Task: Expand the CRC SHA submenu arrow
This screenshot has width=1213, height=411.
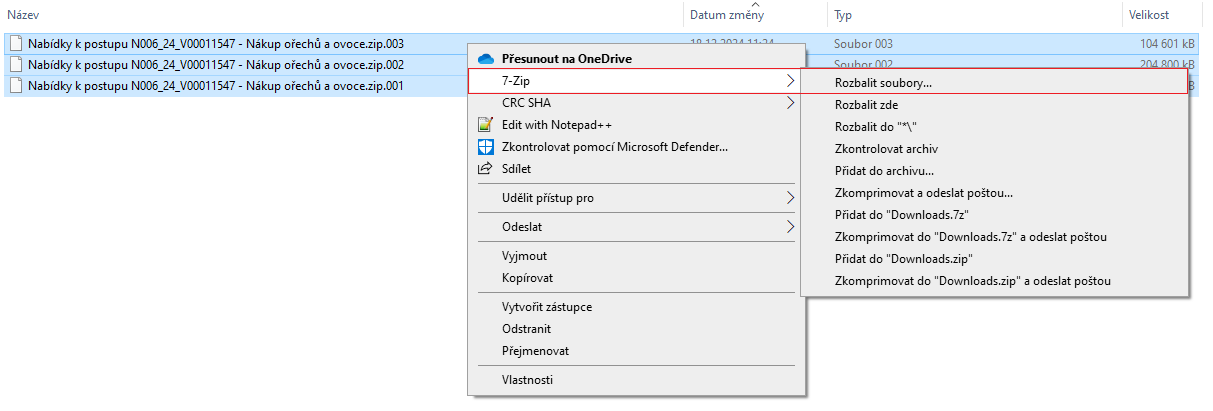Action: tap(790, 103)
